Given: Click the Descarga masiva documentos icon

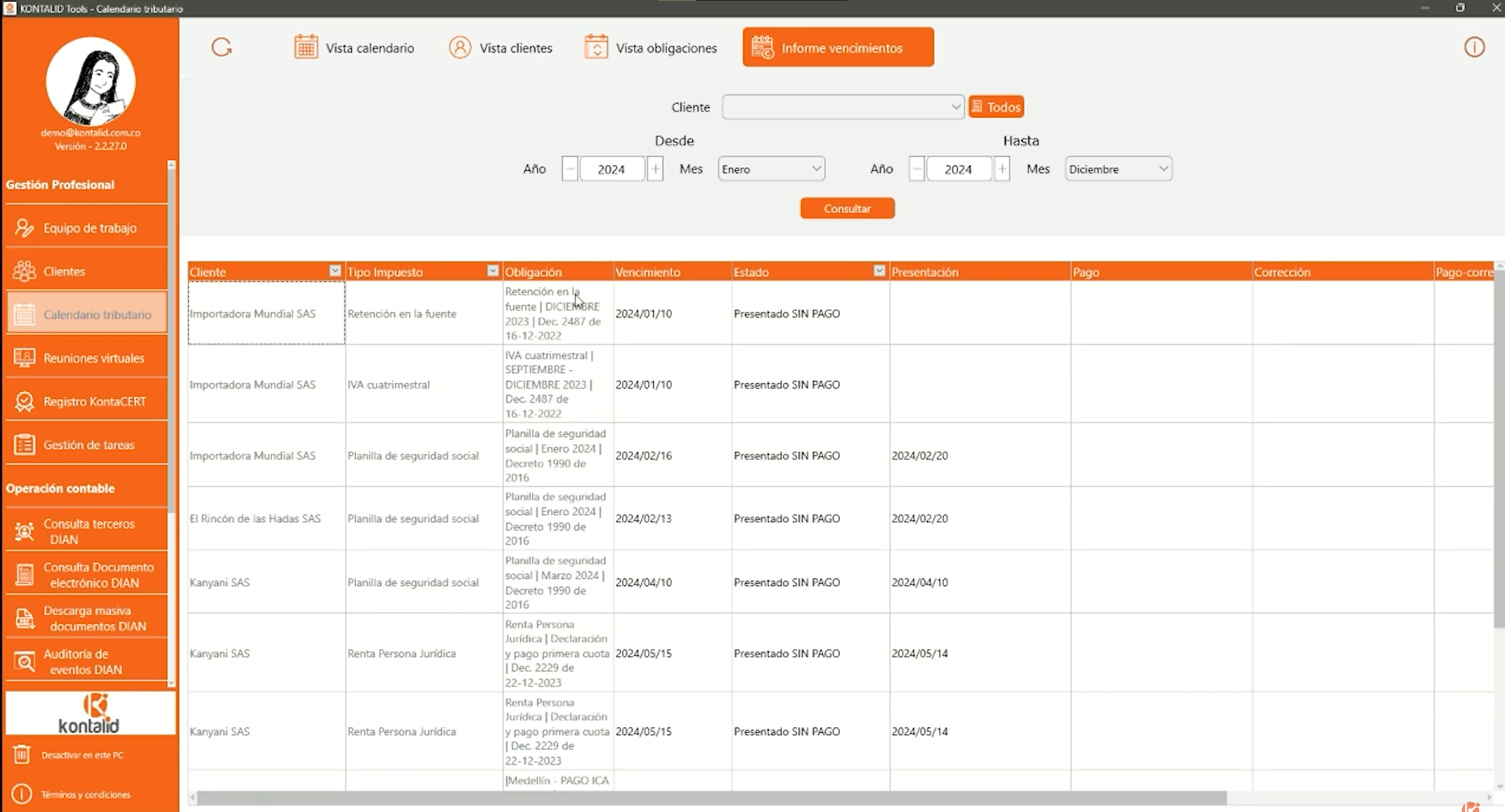Looking at the screenshot, I should pyautogui.click(x=24, y=619).
